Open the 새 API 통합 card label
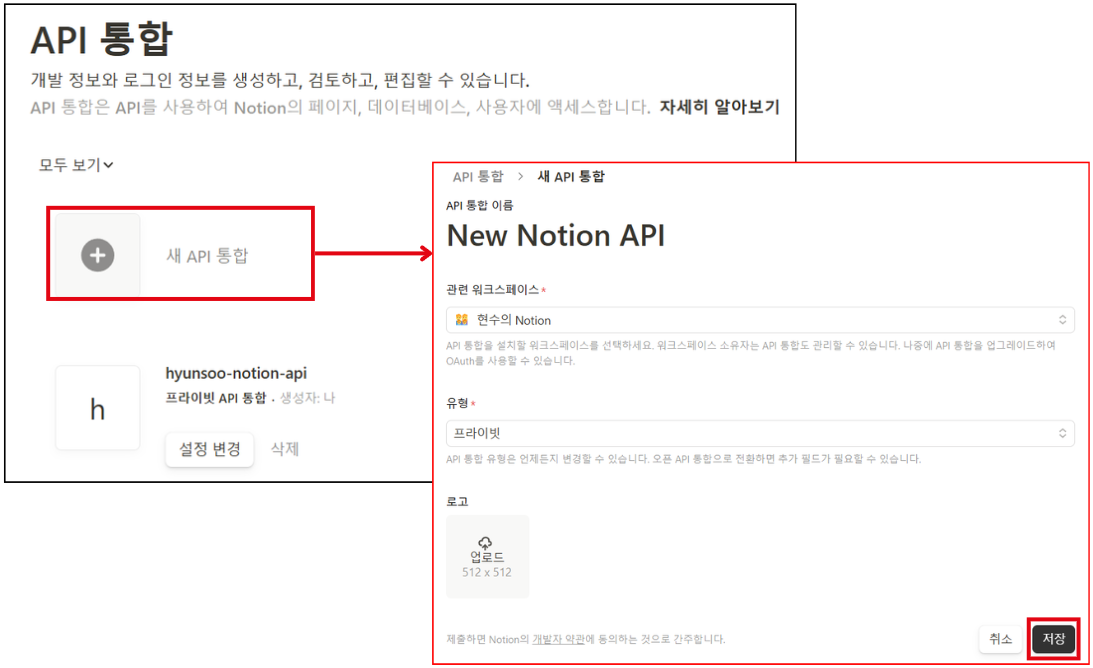Viewport: 1093px width, 668px height. [207, 256]
